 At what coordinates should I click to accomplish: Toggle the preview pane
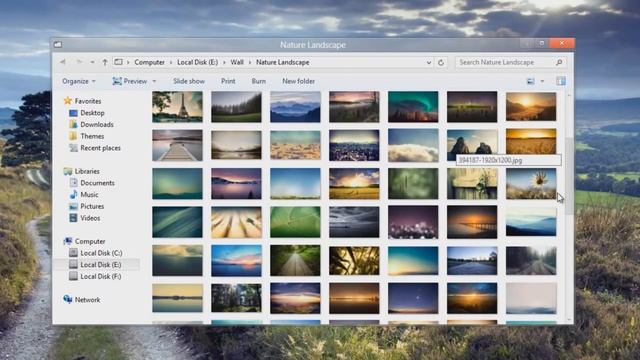(561, 81)
